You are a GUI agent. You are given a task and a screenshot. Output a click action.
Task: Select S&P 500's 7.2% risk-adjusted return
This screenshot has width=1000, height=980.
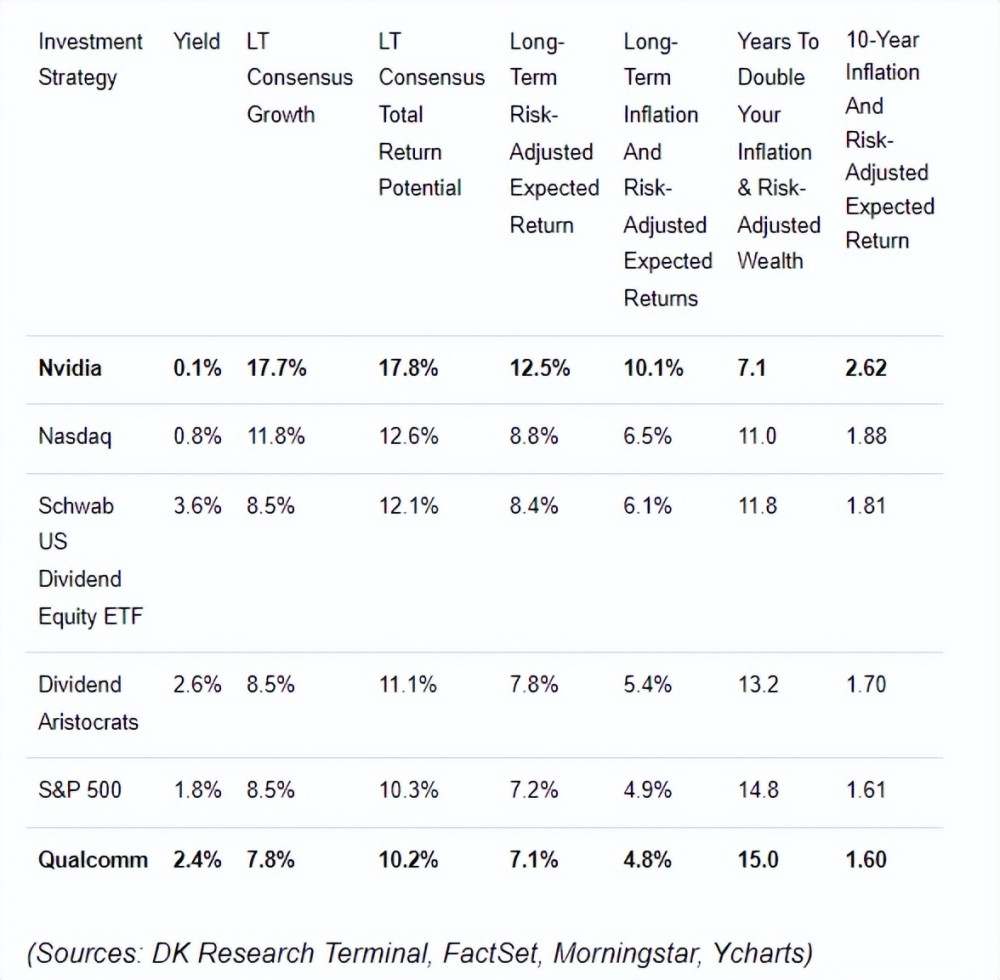click(534, 790)
